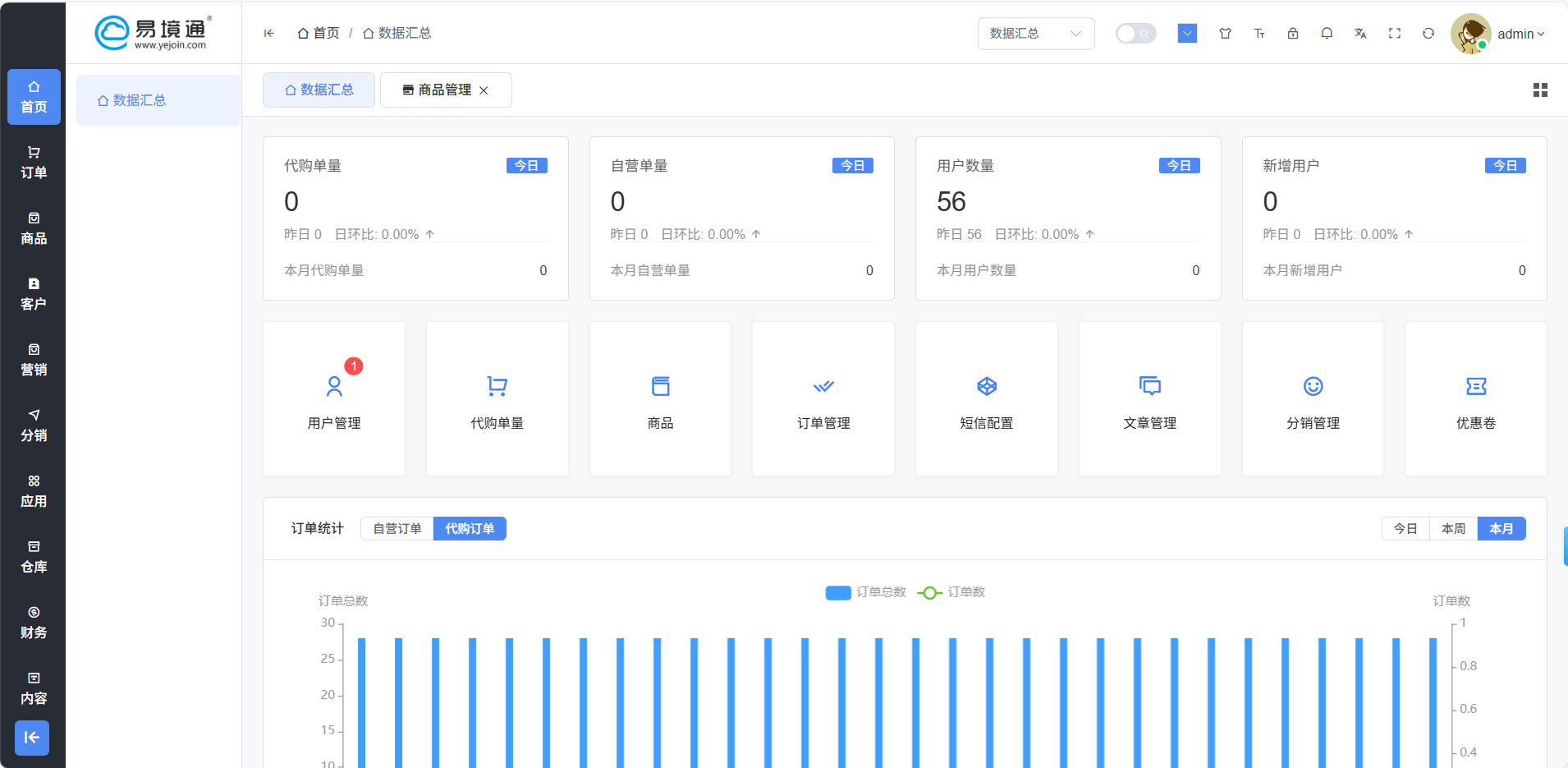
Task: Open the 商品 sidebar section
Action: click(34, 228)
